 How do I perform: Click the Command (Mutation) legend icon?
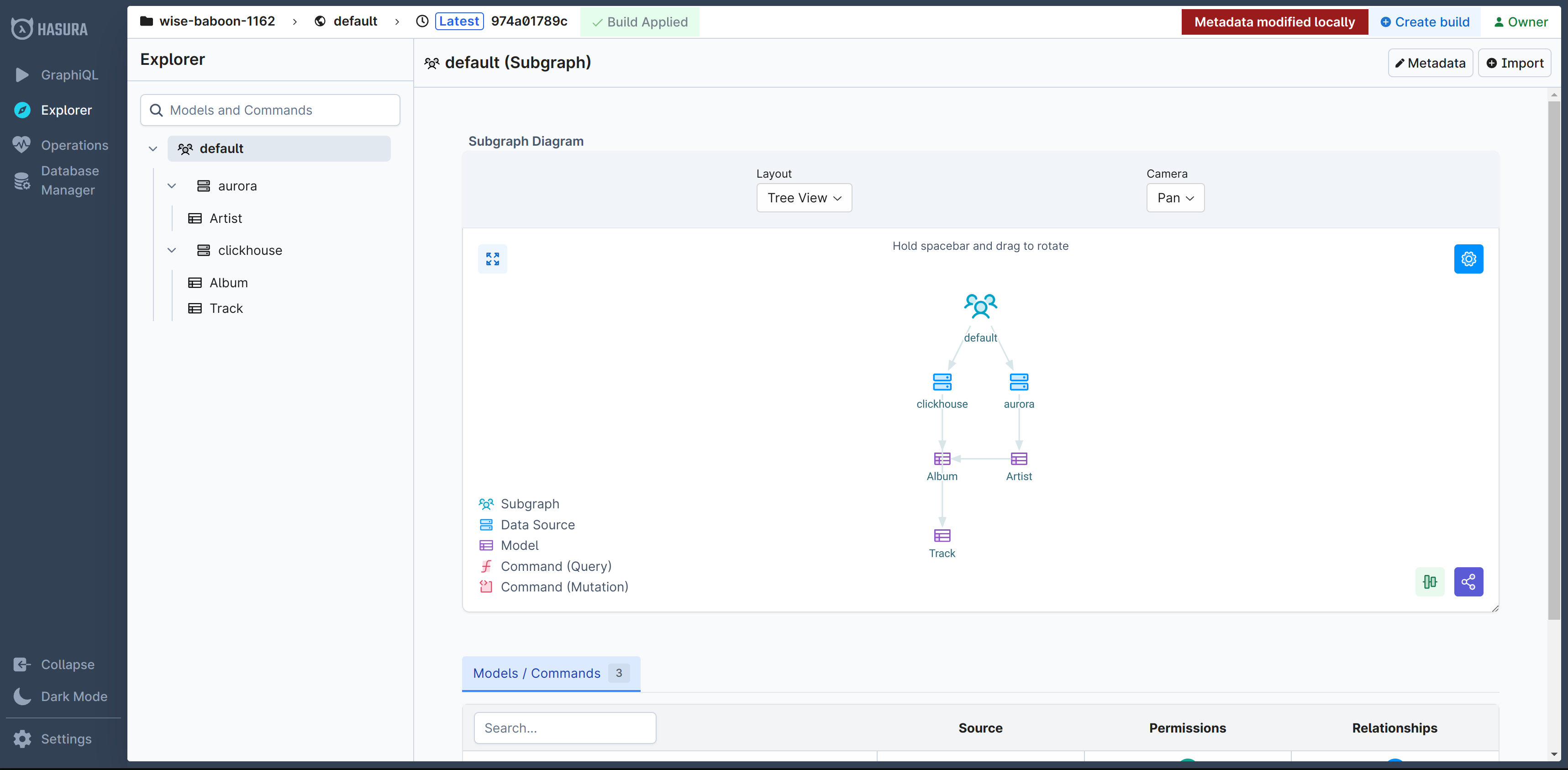coord(486,587)
